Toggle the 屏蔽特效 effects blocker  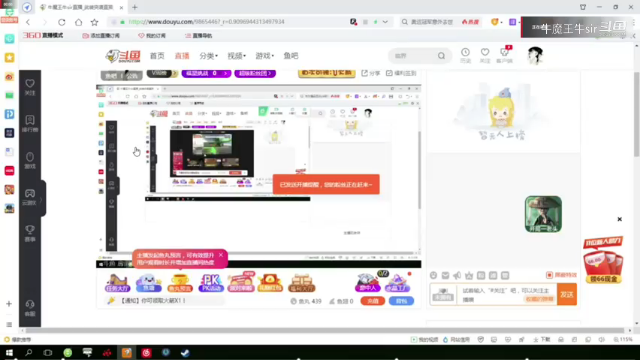pos(562,275)
